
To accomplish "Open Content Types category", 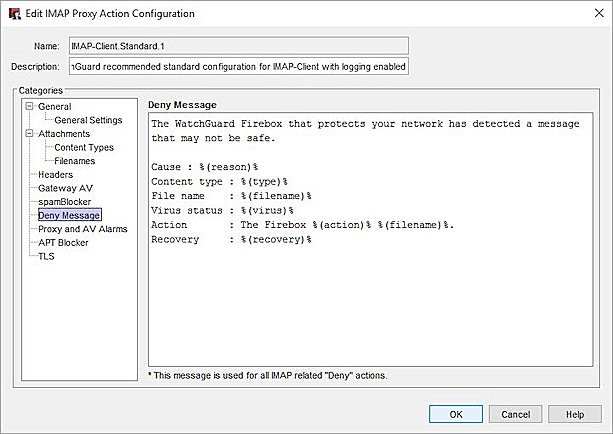I will pos(84,147).
